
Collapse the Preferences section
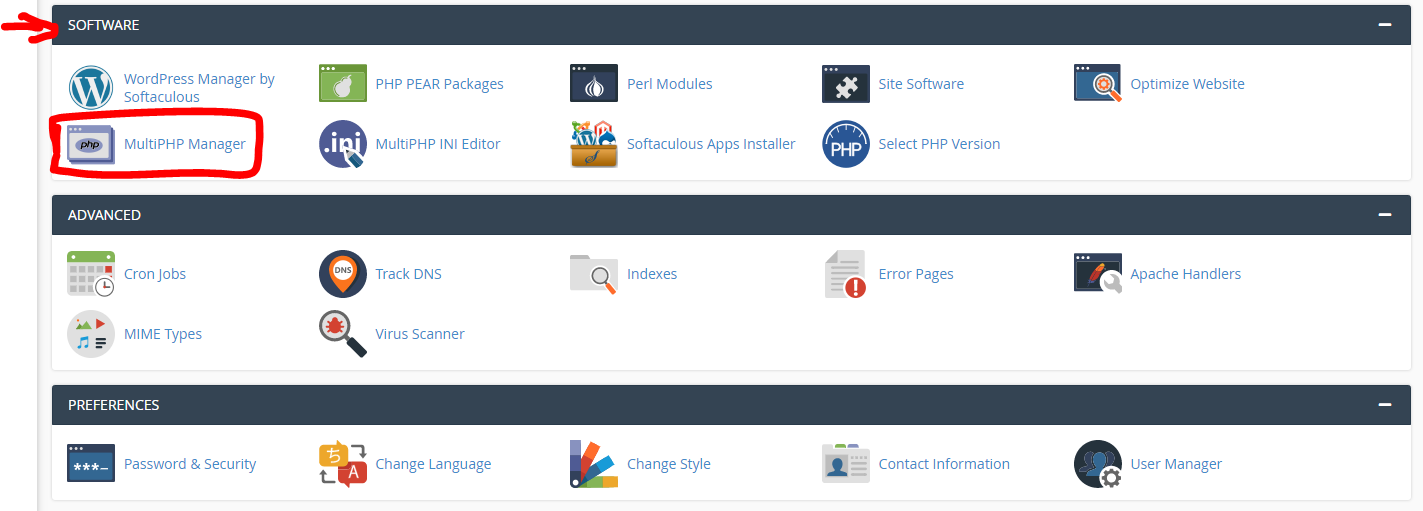click(x=1385, y=405)
